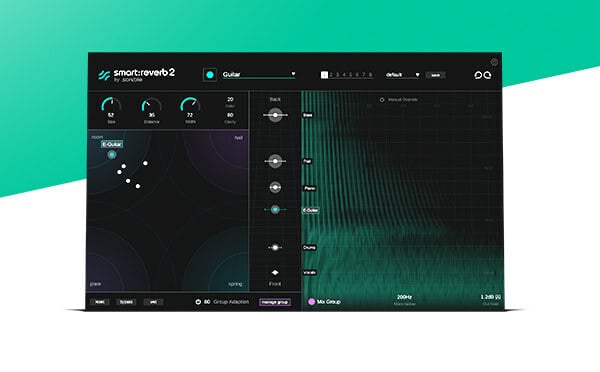Click the arrow of the default preset dropdown
600x372 pixels.
tap(417, 75)
